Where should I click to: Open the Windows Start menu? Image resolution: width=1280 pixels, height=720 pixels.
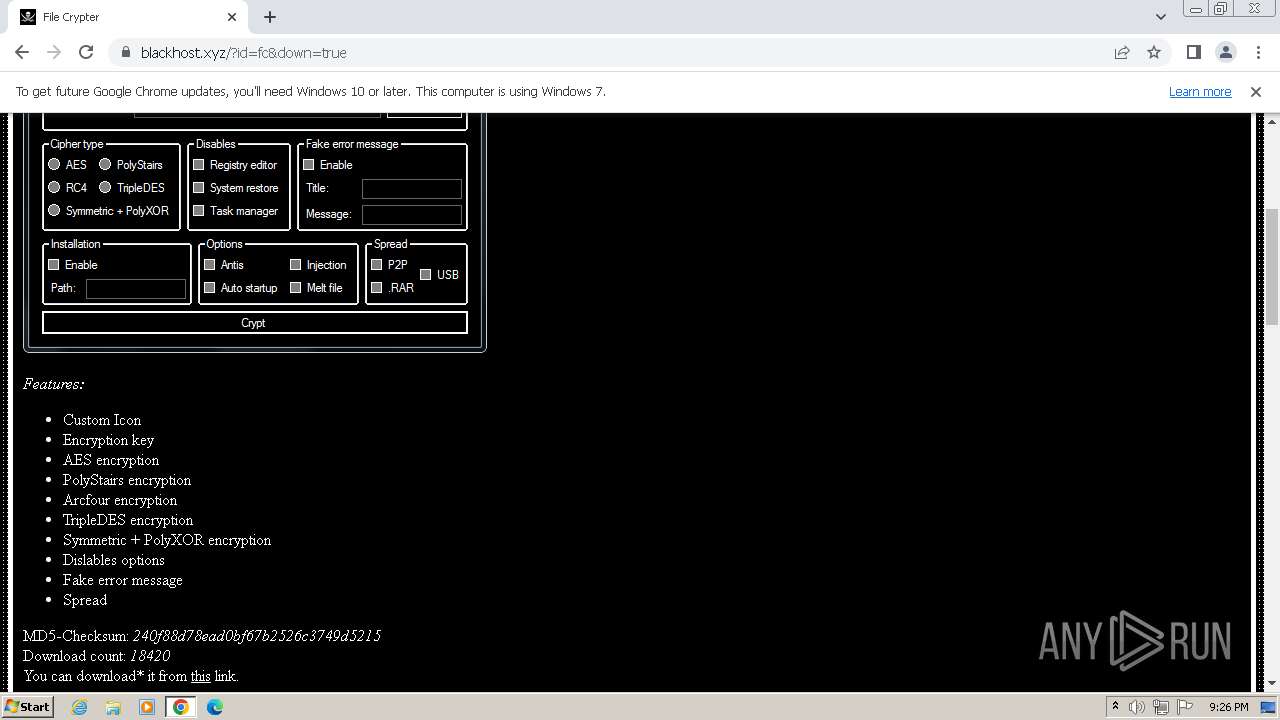pos(27,706)
